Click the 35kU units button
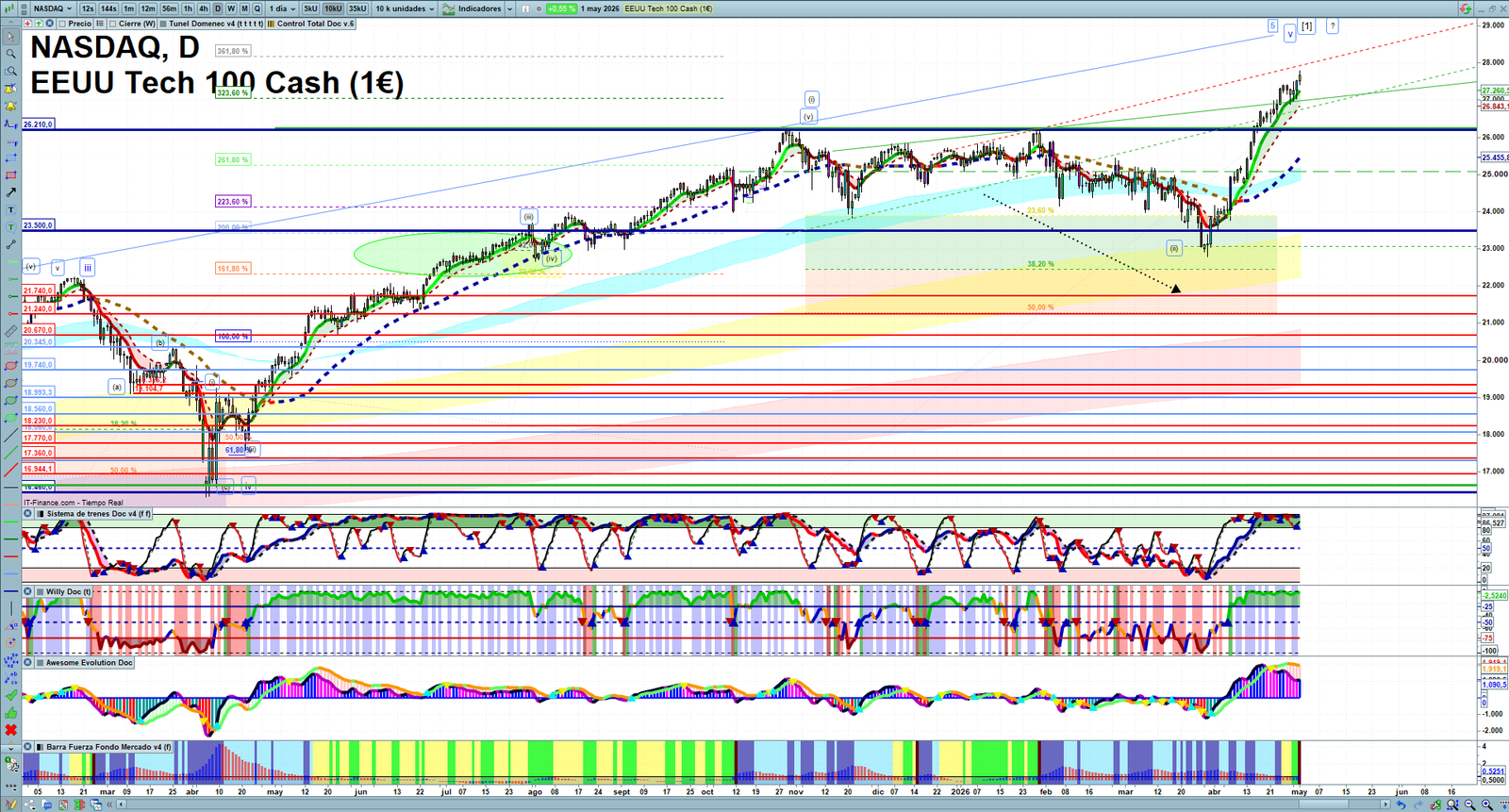The height and width of the screenshot is (812, 1509). [x=357, y=8]
